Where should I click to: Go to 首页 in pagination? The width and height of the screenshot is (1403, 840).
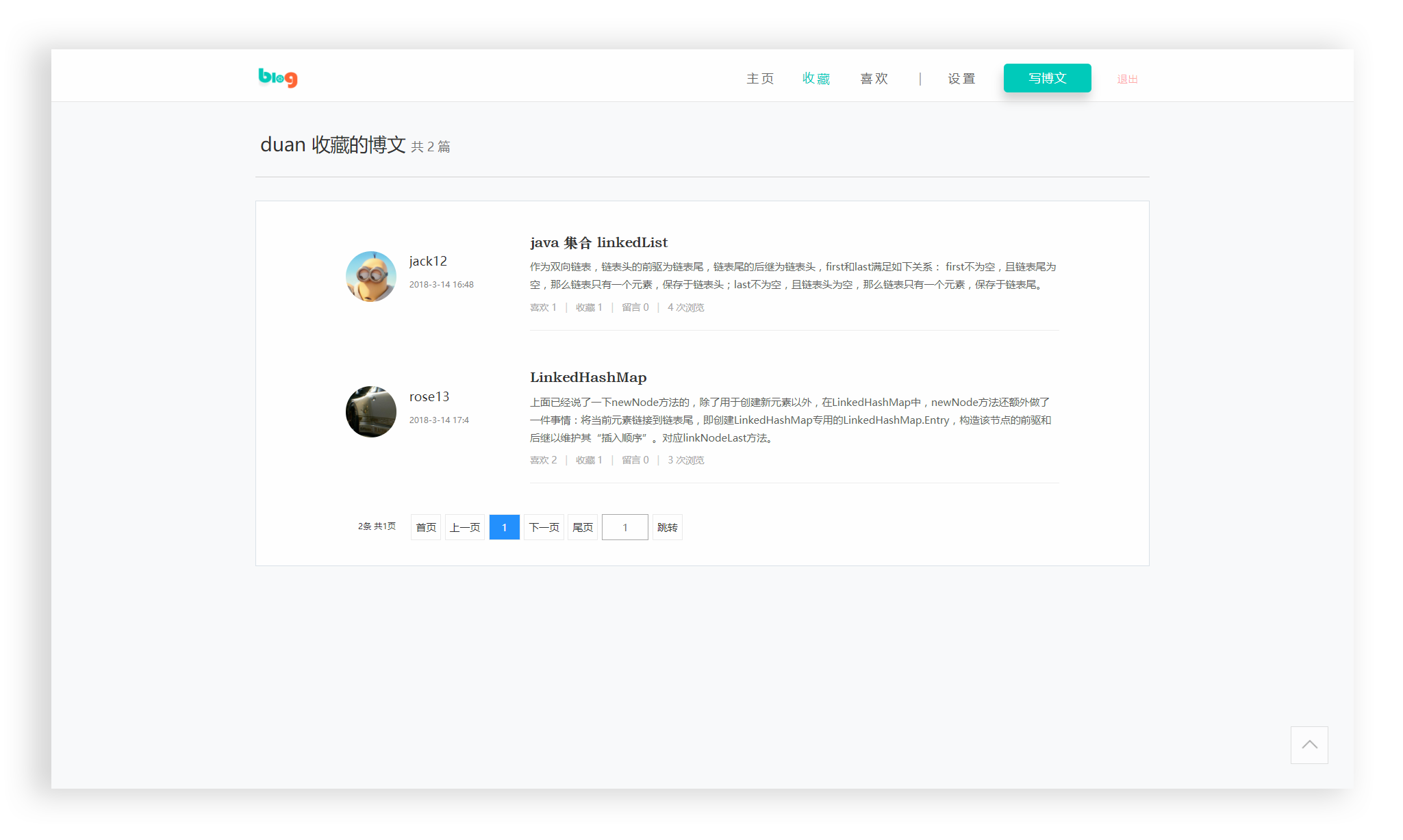[x=426, y=527]
